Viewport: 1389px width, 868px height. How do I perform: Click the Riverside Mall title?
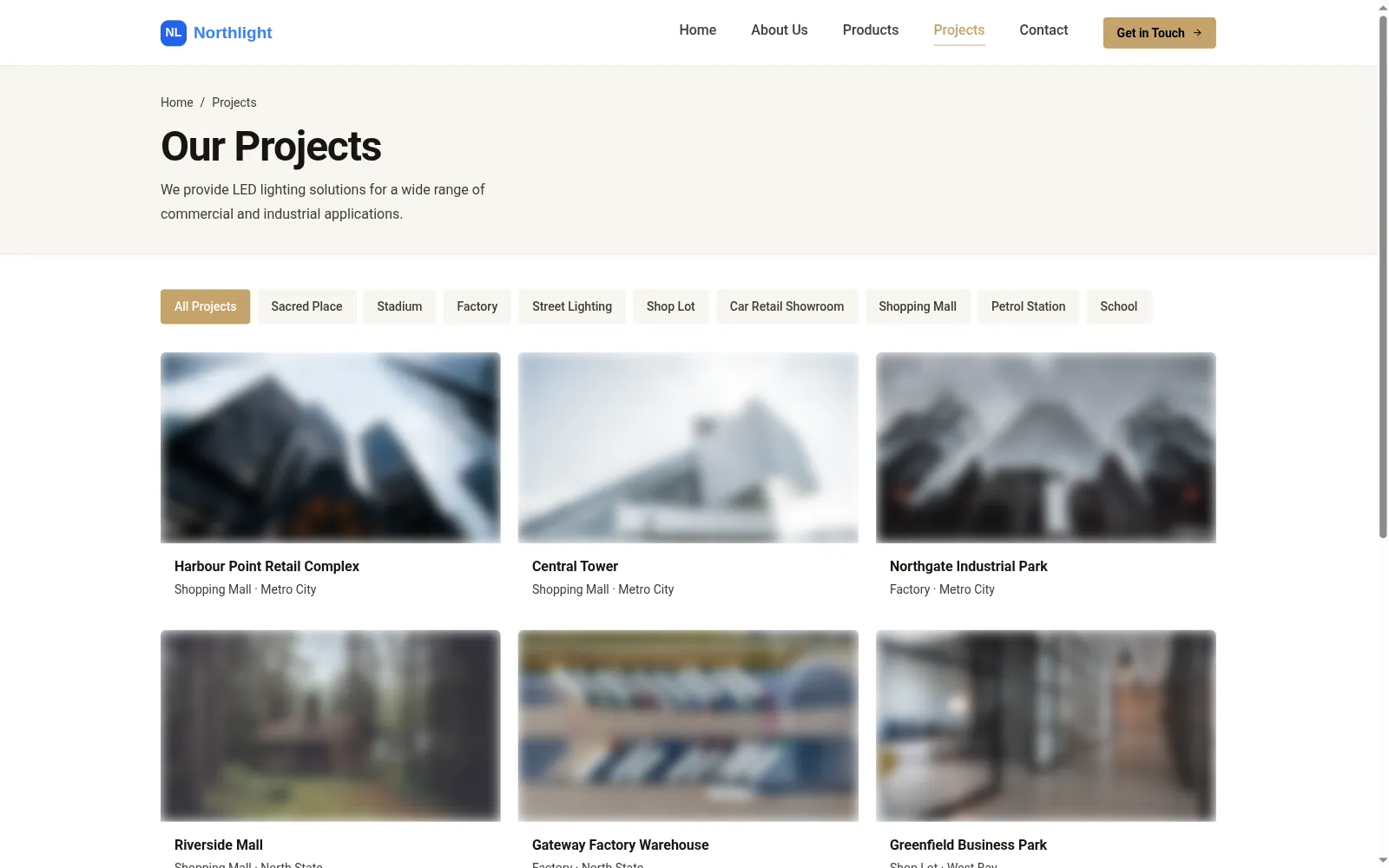pyautogui.click(x=219, y=845)
